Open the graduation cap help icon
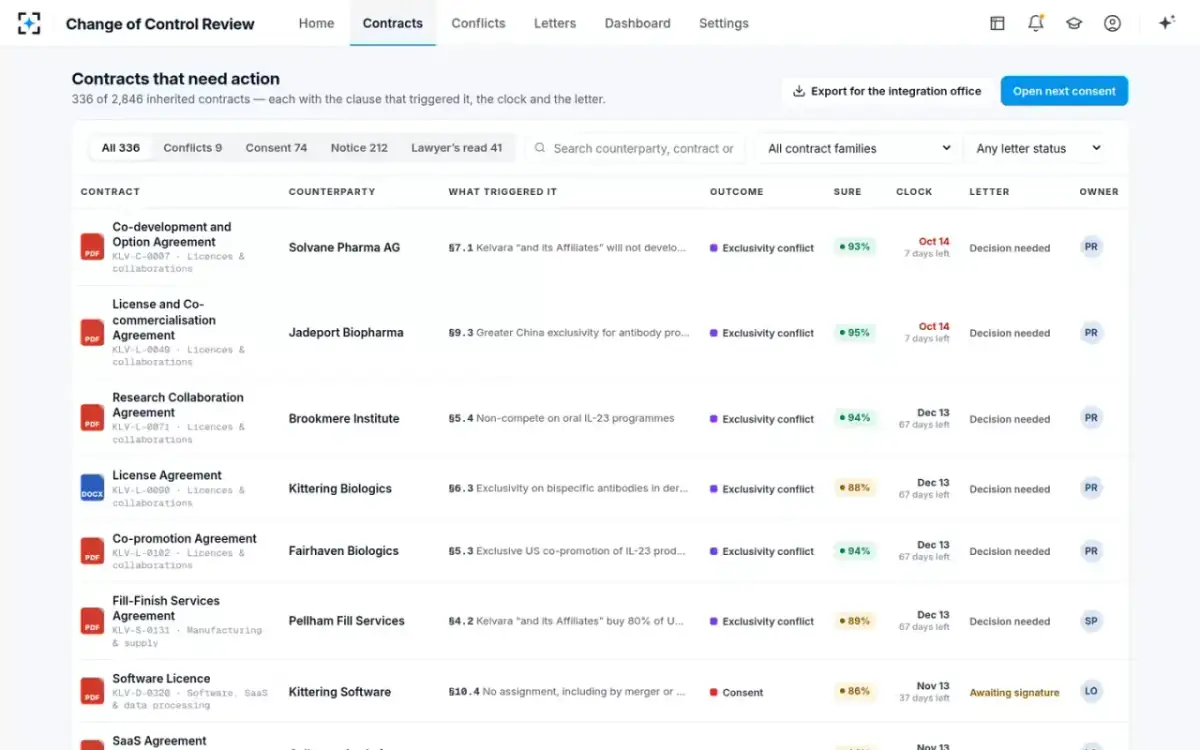Image resolution: width=1200 pixels, height=750 pixels. (x=1074, y=23)
